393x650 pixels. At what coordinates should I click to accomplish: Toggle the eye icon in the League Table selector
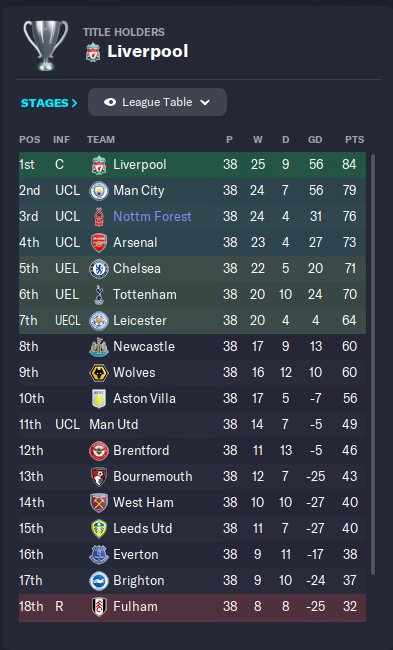click(110, 102)
